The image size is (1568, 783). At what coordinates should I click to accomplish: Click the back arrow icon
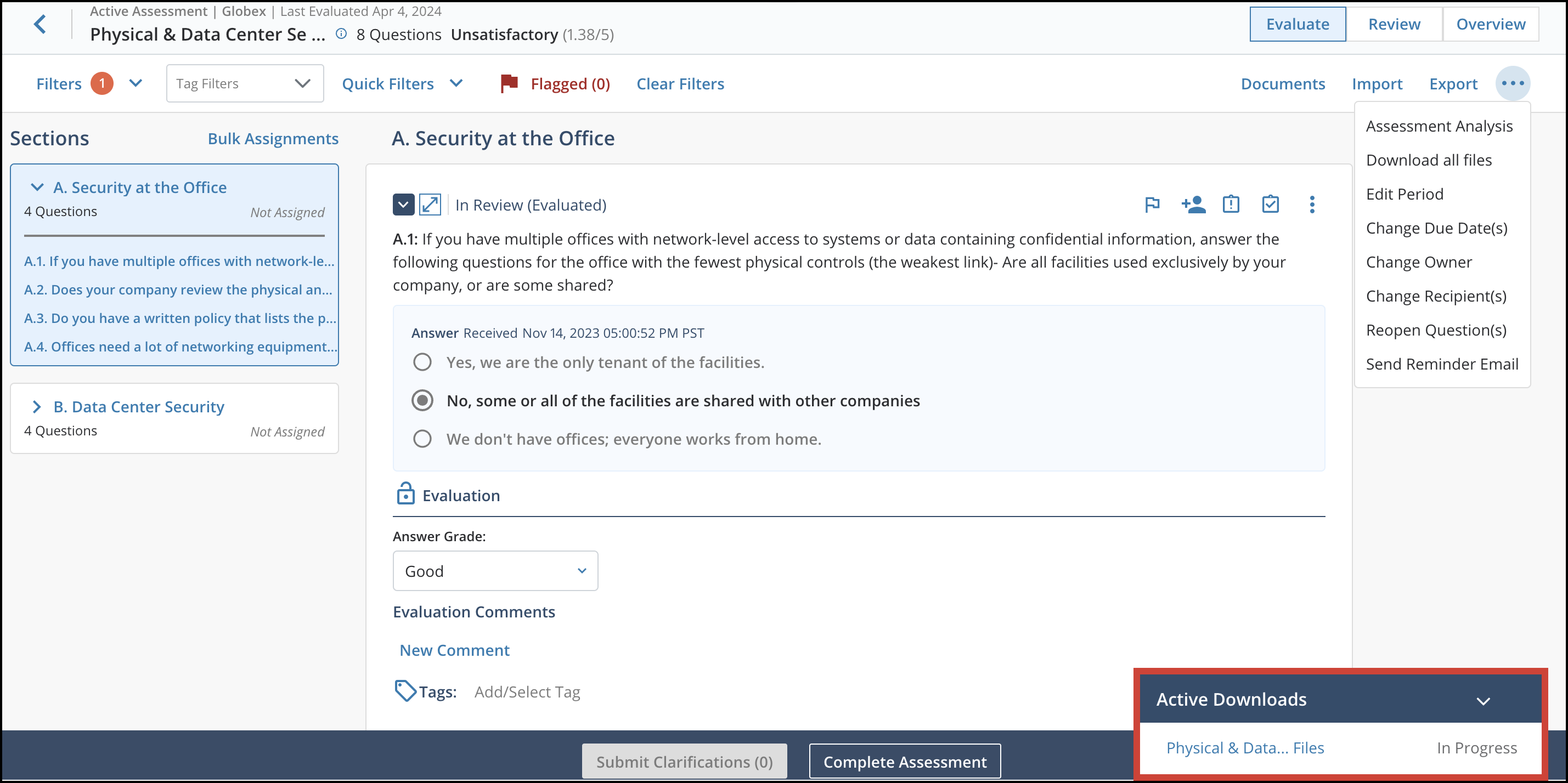coord(40,24)
